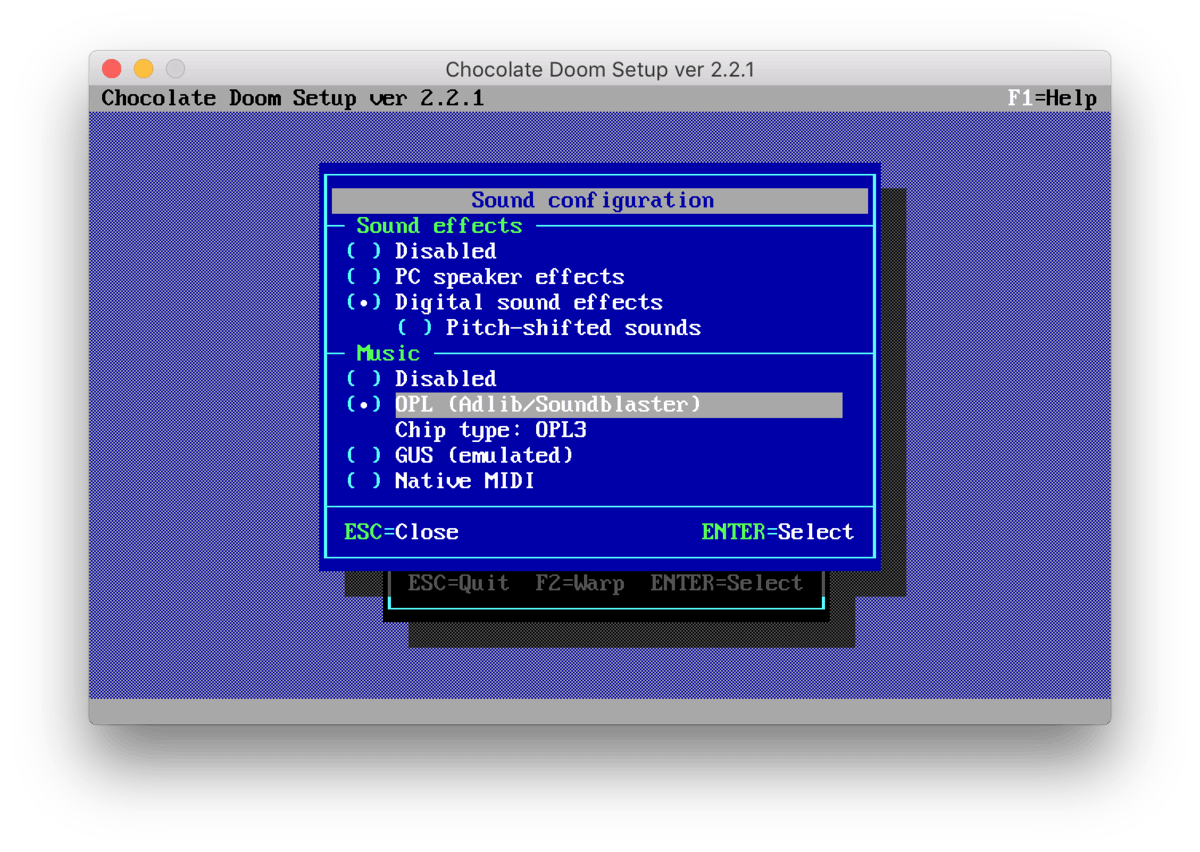This screenshot has width=1200, height=852.
Task: Open Chip type OPL3 dropdown
Action: click(491, 430)
